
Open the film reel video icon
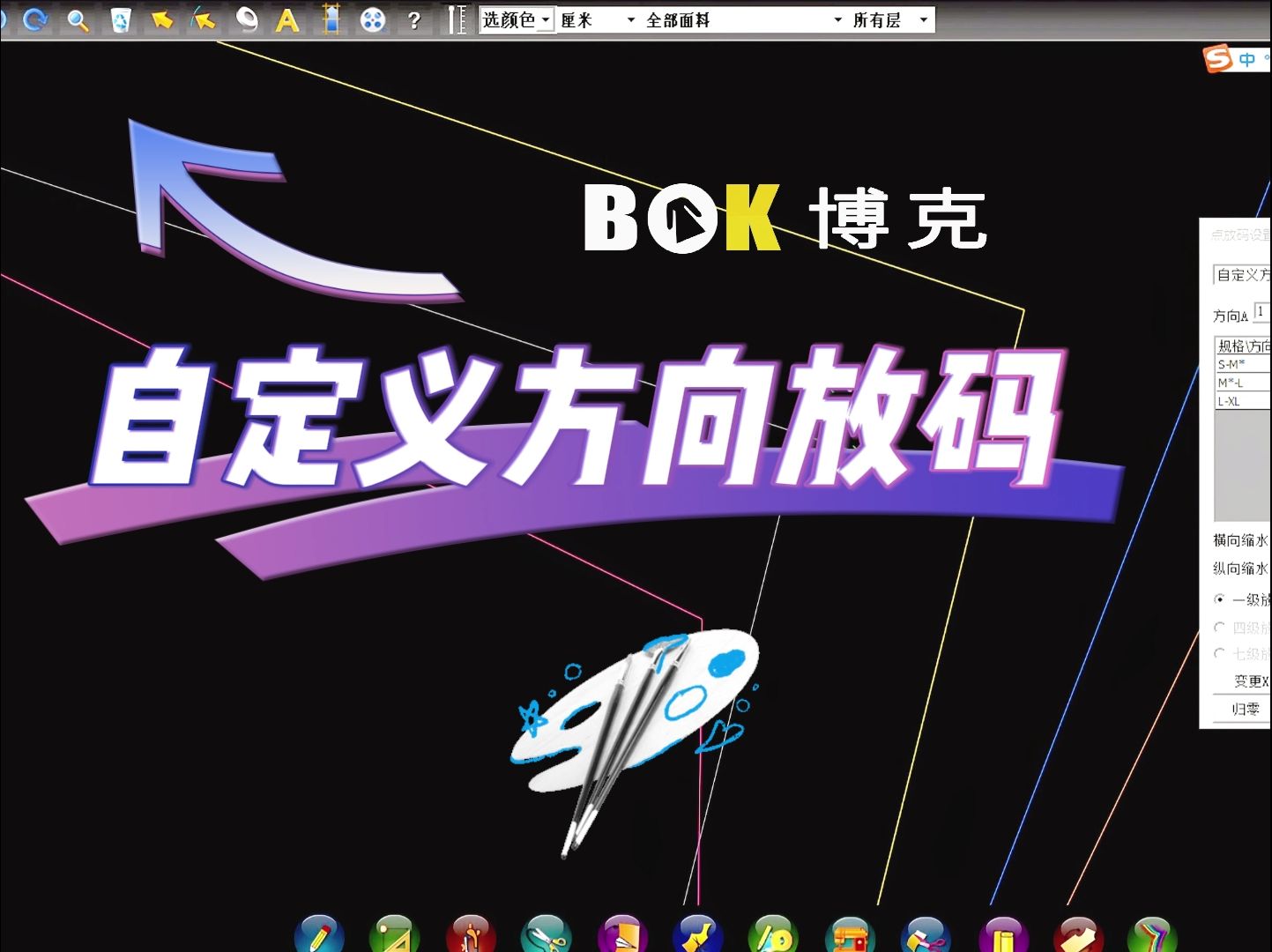pyautogui.click(x=373, y=19)
